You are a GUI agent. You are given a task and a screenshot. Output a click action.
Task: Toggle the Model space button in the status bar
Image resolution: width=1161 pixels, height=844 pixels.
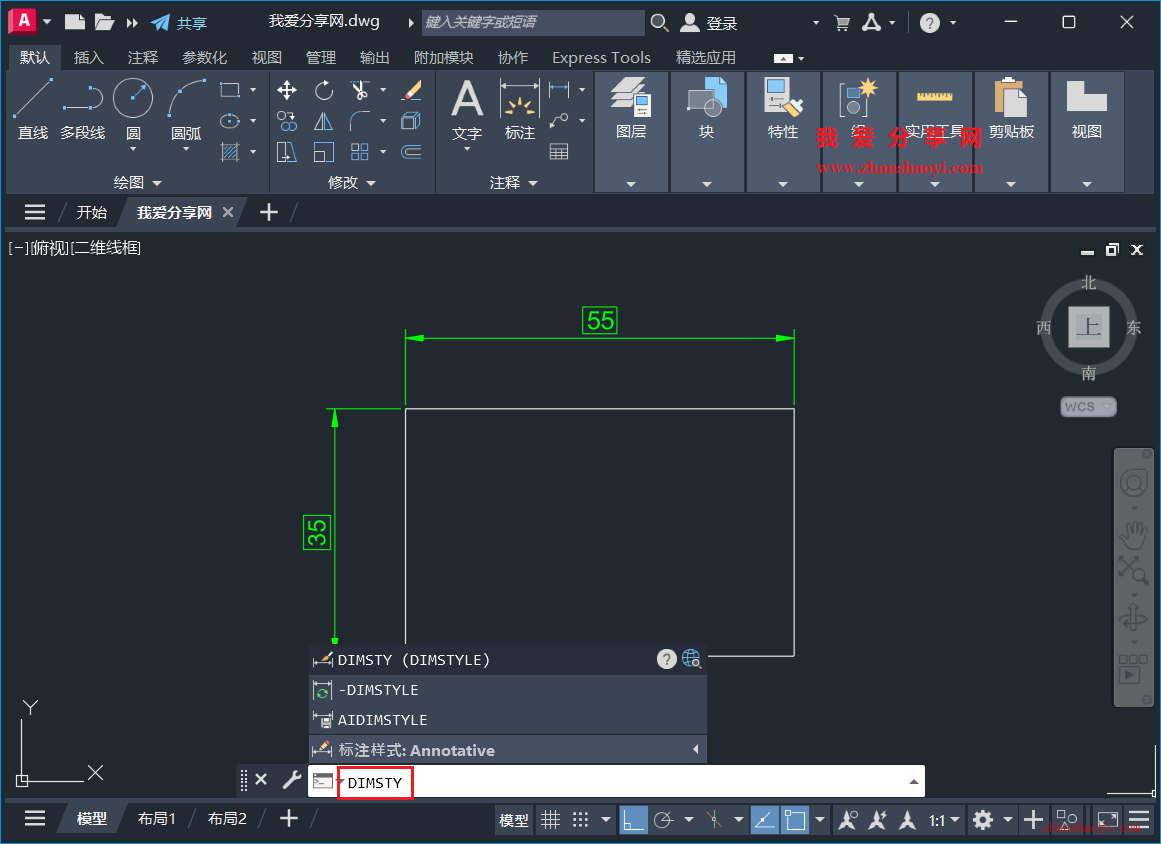pos(513,820)
